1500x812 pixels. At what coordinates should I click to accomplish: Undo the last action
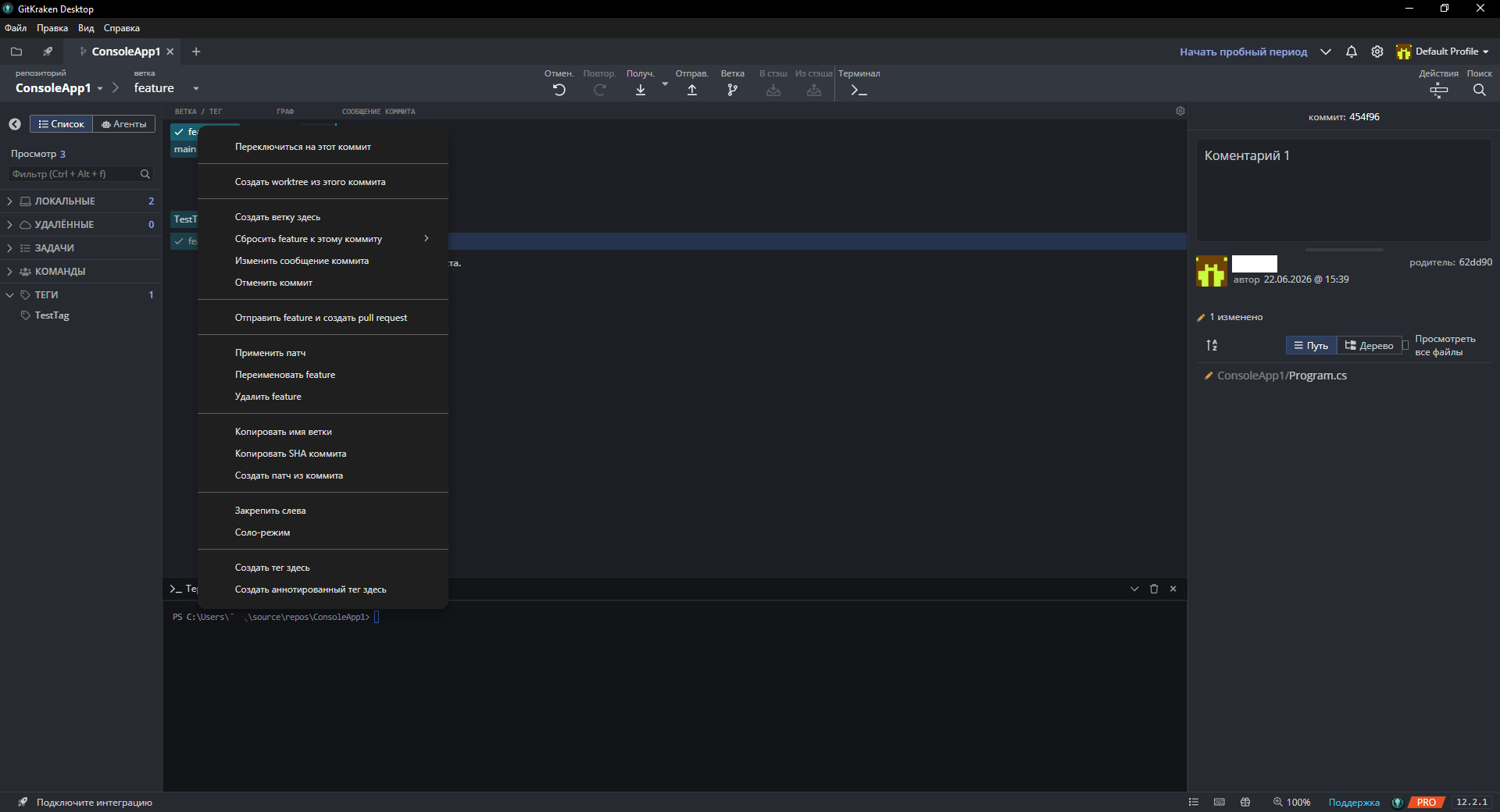point(559,90)
